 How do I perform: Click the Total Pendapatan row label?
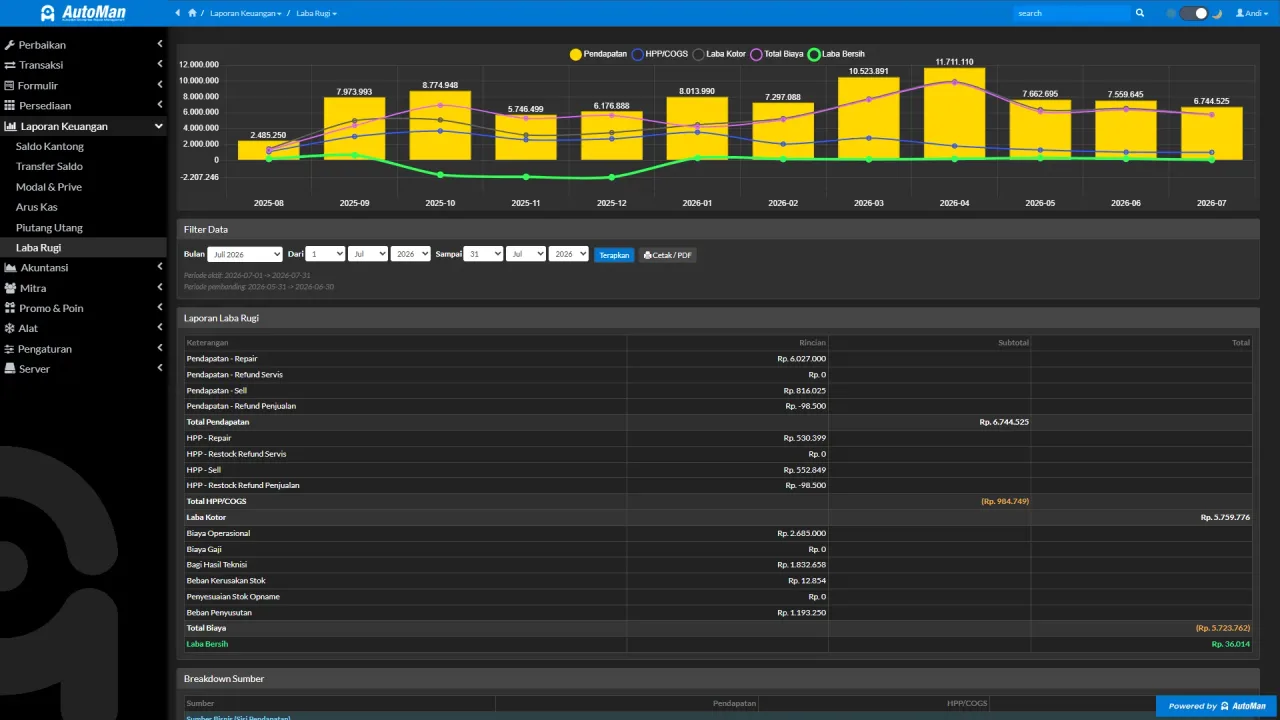218,422
